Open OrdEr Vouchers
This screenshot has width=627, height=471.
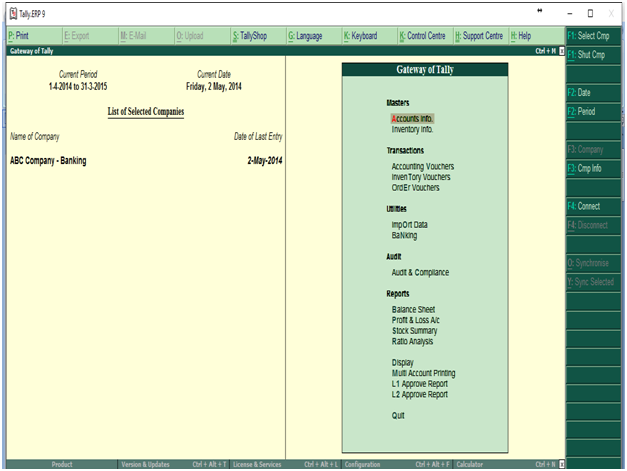tap(415, 188)
